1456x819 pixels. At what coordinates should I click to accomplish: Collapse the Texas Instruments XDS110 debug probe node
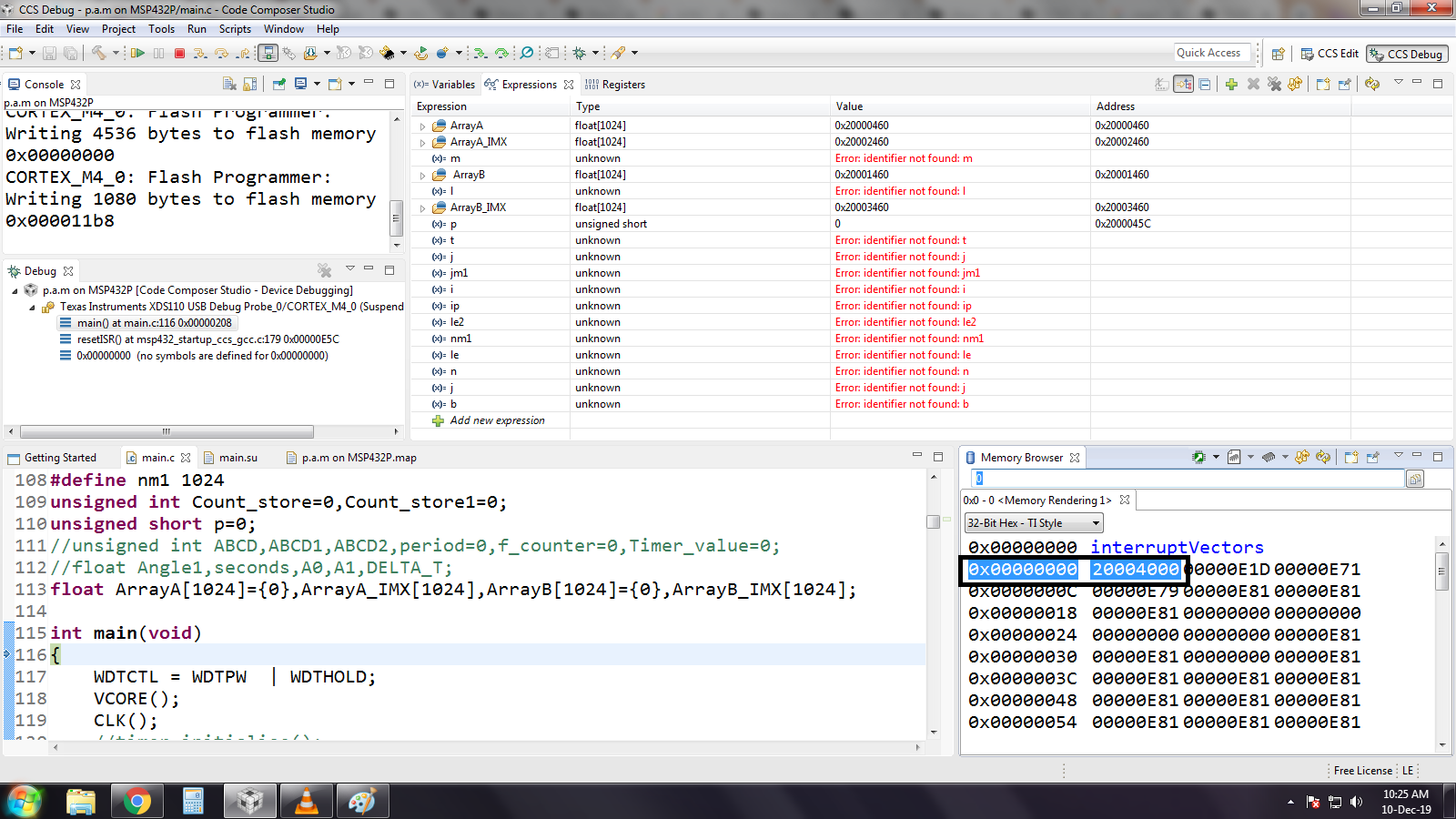pos(31,307)
